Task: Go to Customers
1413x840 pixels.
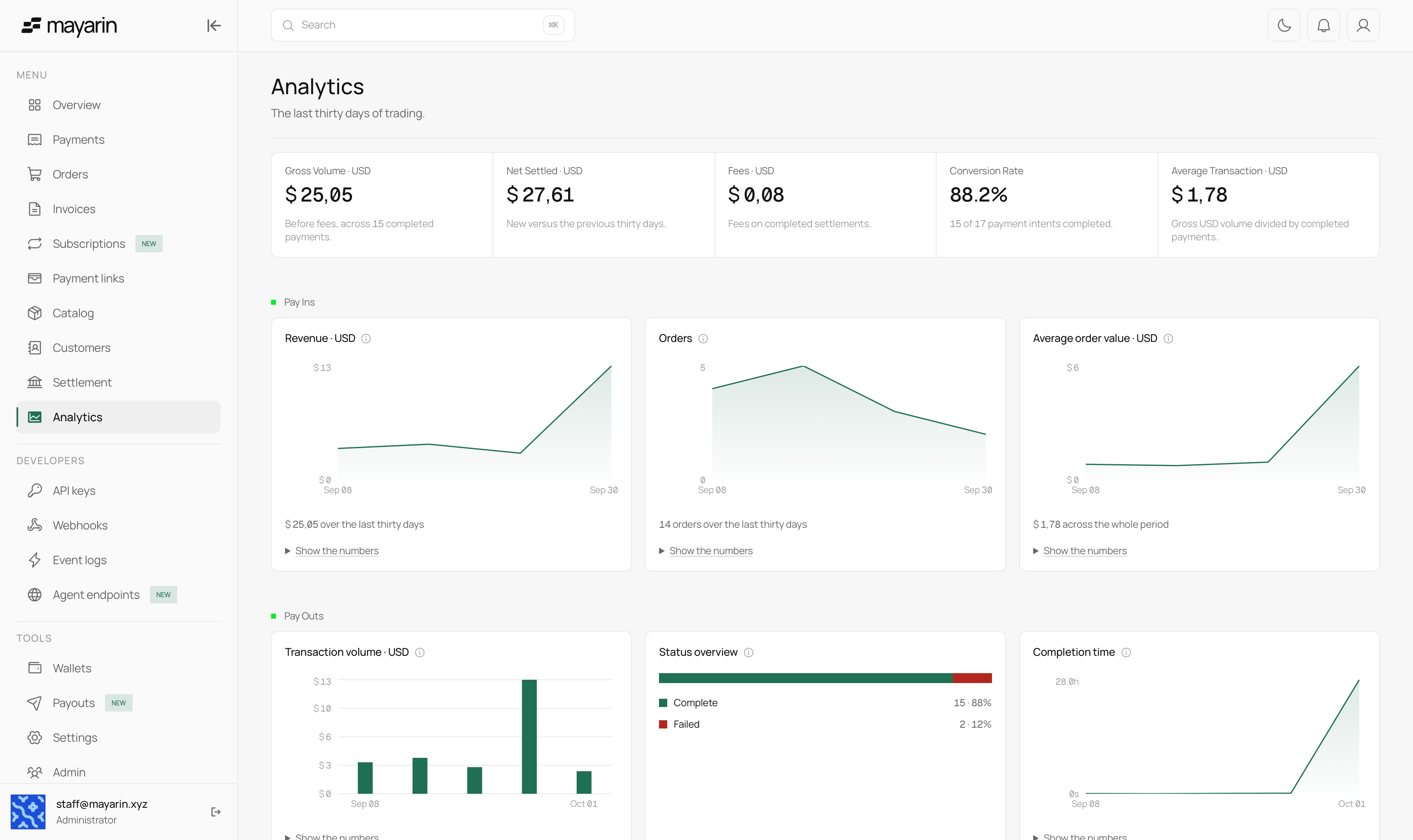Action: 118,348
